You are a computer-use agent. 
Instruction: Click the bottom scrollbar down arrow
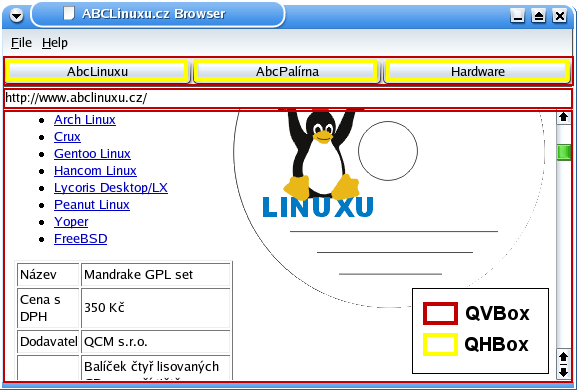pyautogui.click(x=563, y=372)
